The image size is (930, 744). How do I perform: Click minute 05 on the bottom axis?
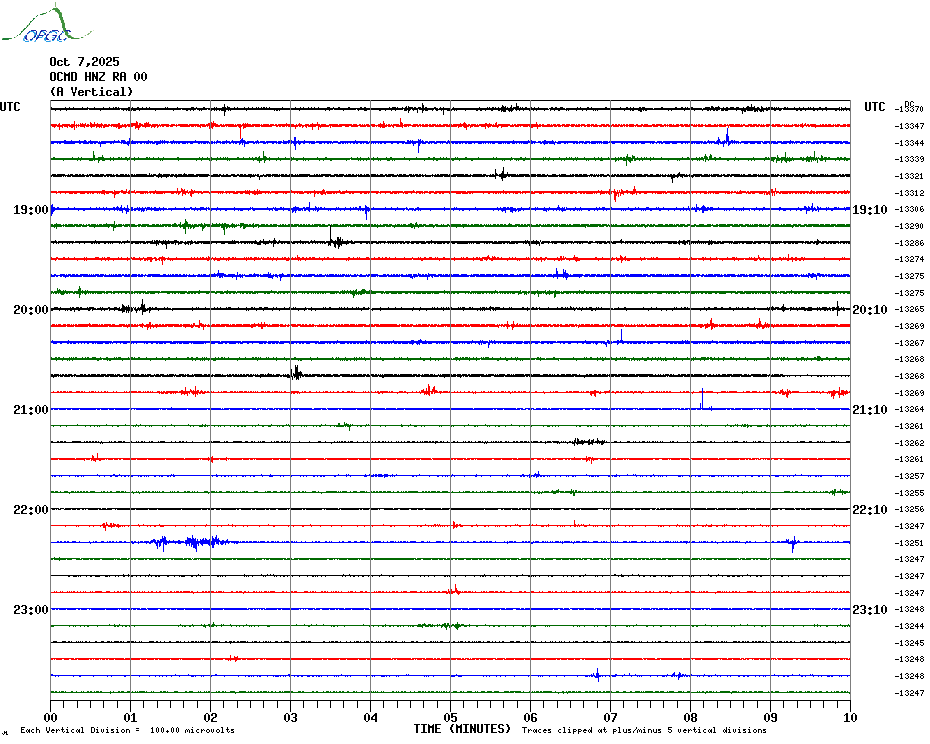pos(450,717)
